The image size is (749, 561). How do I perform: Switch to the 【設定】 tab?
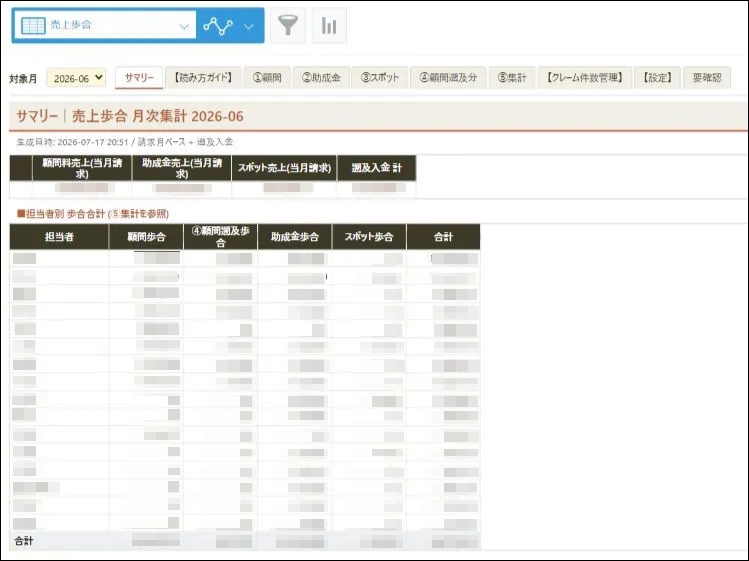pos(657,77)
